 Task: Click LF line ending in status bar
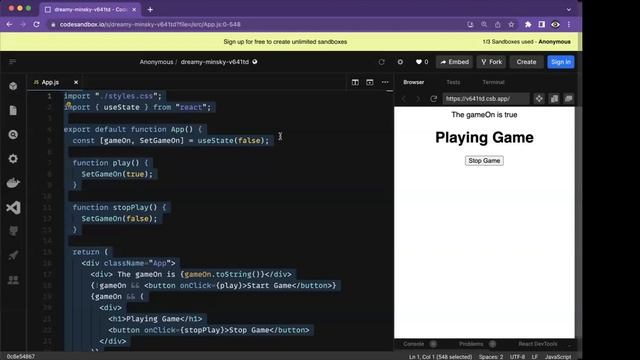pos(535,357)
